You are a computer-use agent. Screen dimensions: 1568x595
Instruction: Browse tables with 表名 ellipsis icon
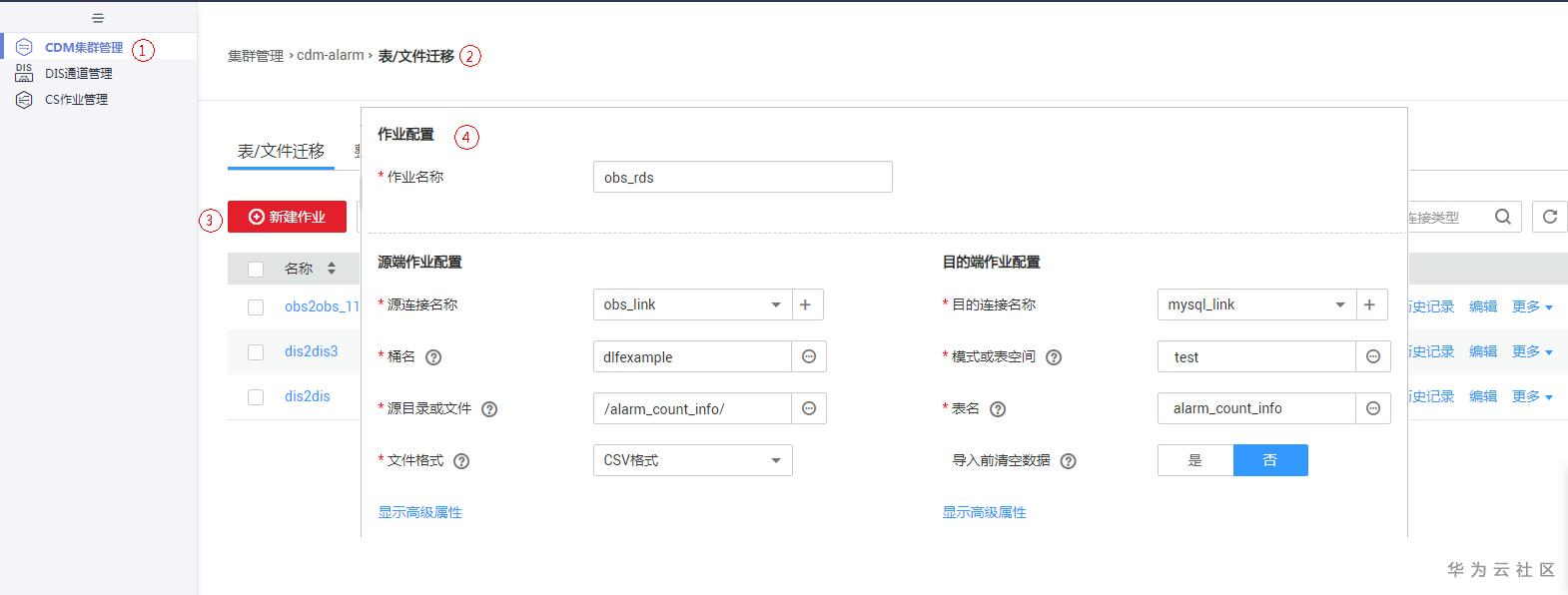tap(1373, 408)
